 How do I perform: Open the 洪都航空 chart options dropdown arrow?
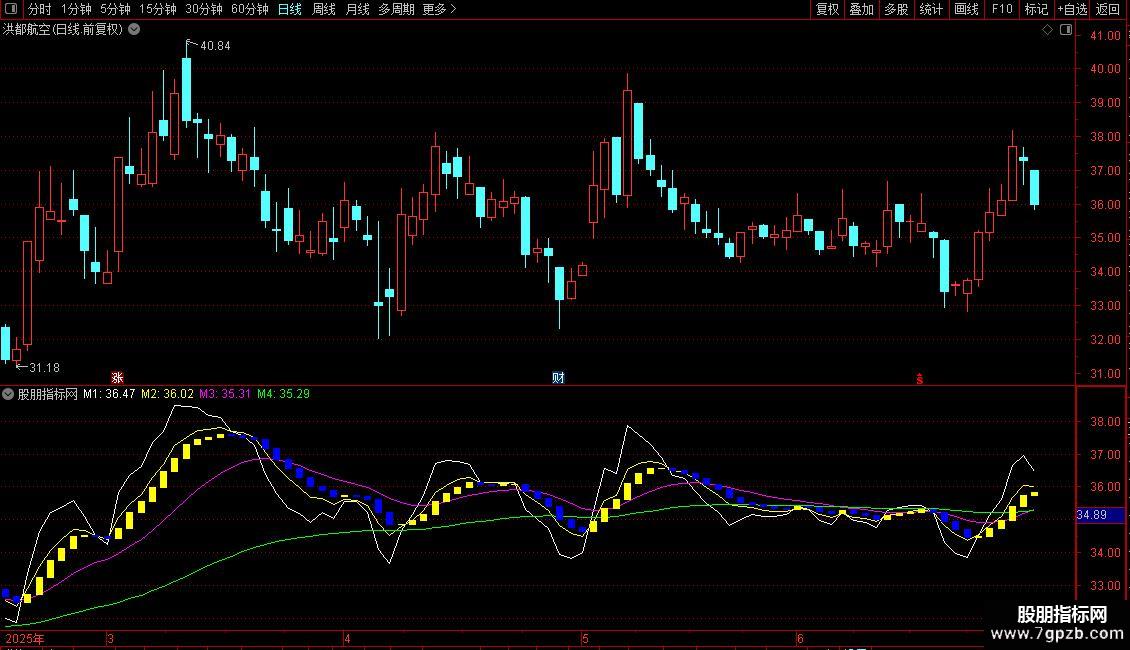(x=134, y=30)
